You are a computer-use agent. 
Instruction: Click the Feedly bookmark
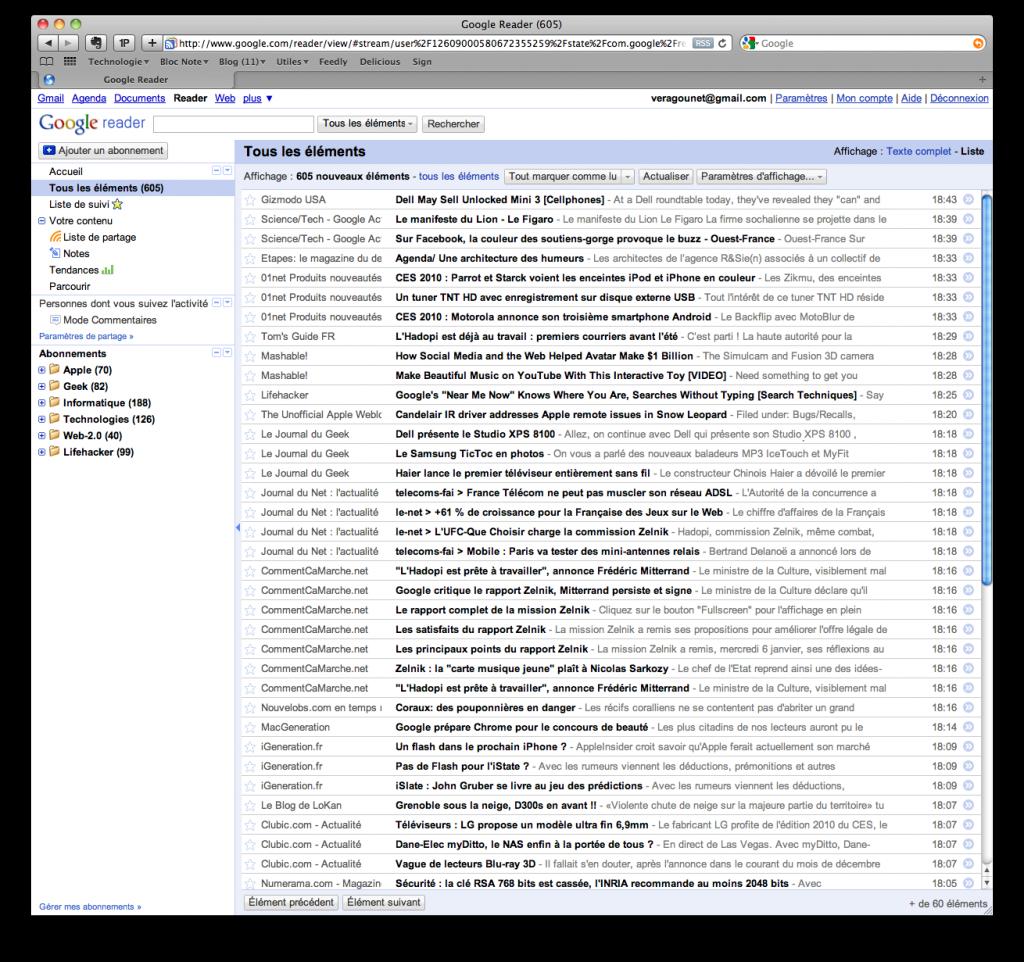(333, 61)
